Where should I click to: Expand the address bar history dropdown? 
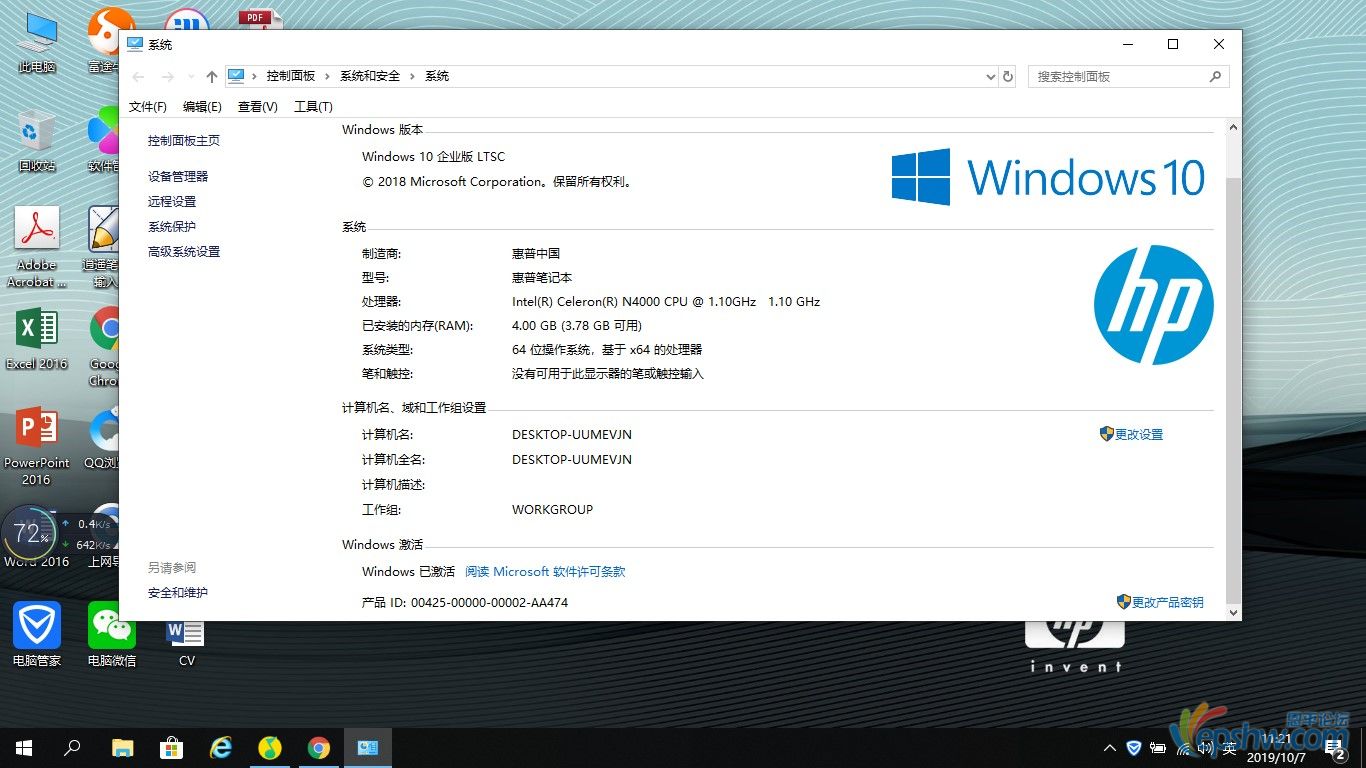tap(990, 77)
